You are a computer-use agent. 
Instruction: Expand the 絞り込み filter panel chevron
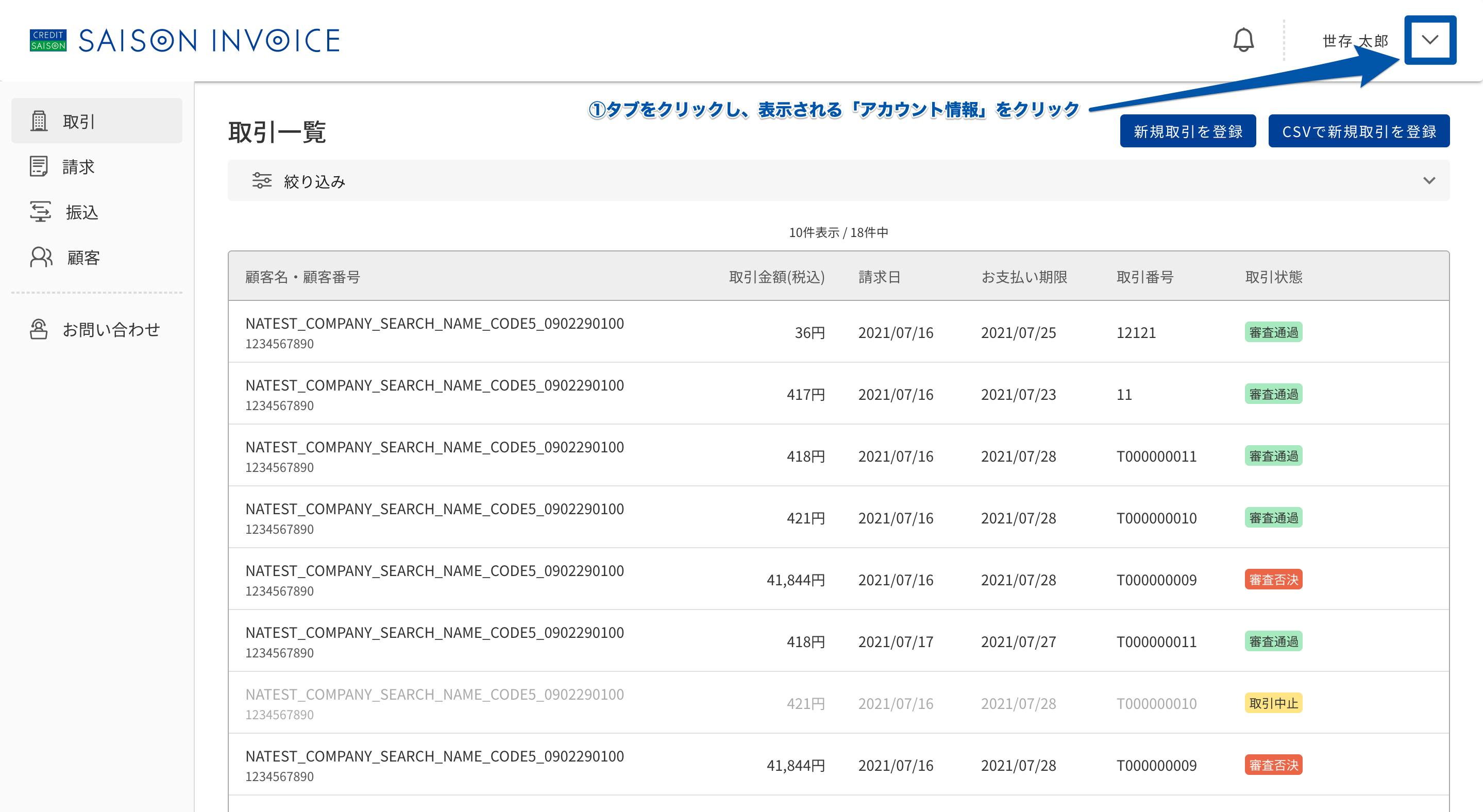click(1429, 181)
